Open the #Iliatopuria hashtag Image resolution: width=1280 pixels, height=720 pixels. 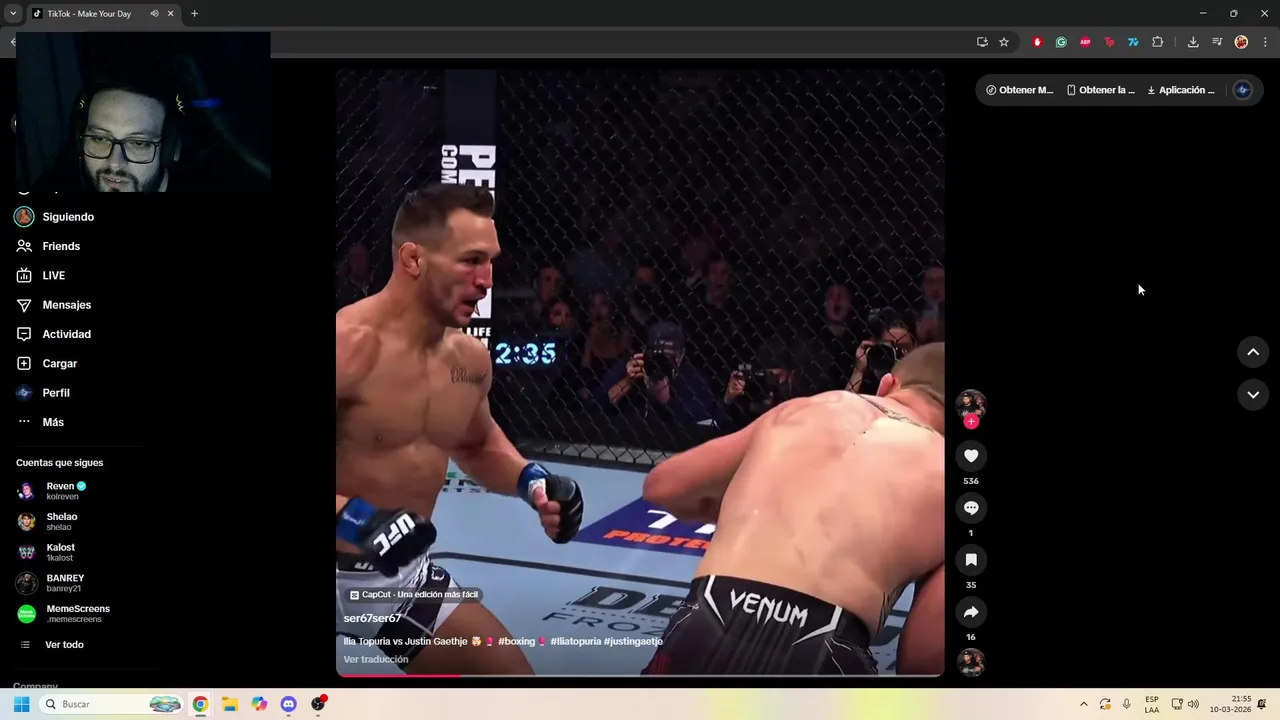point(575,641)
